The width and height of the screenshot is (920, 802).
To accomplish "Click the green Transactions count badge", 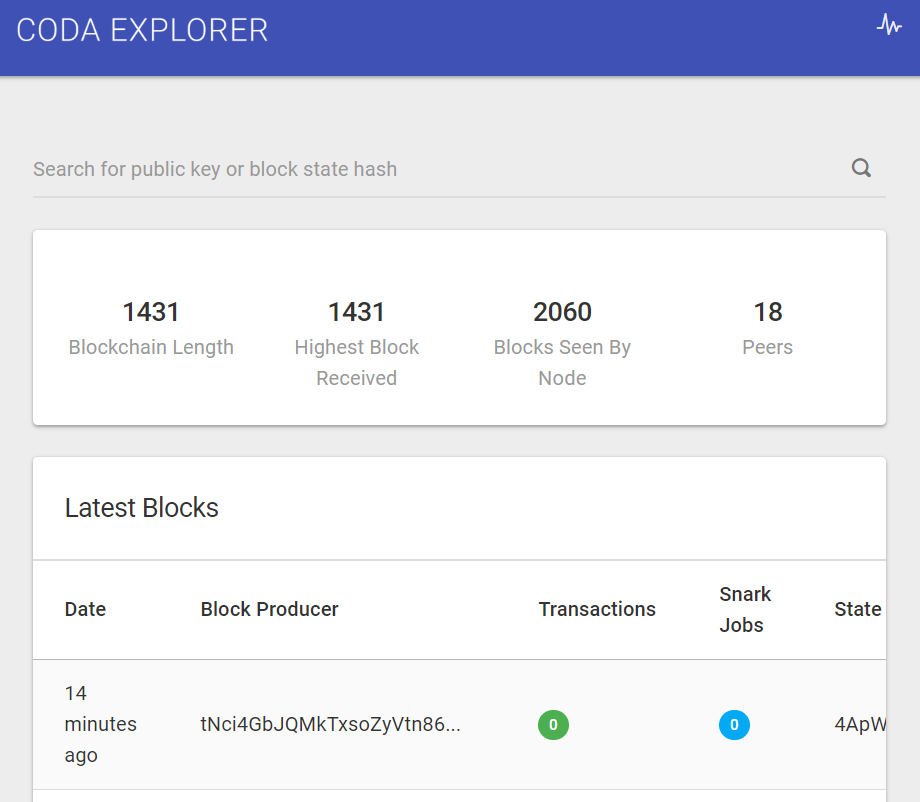I will (553, 725).
